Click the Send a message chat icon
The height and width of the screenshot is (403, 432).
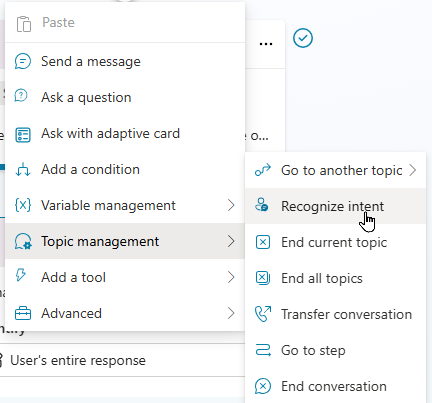coord(23,62)
